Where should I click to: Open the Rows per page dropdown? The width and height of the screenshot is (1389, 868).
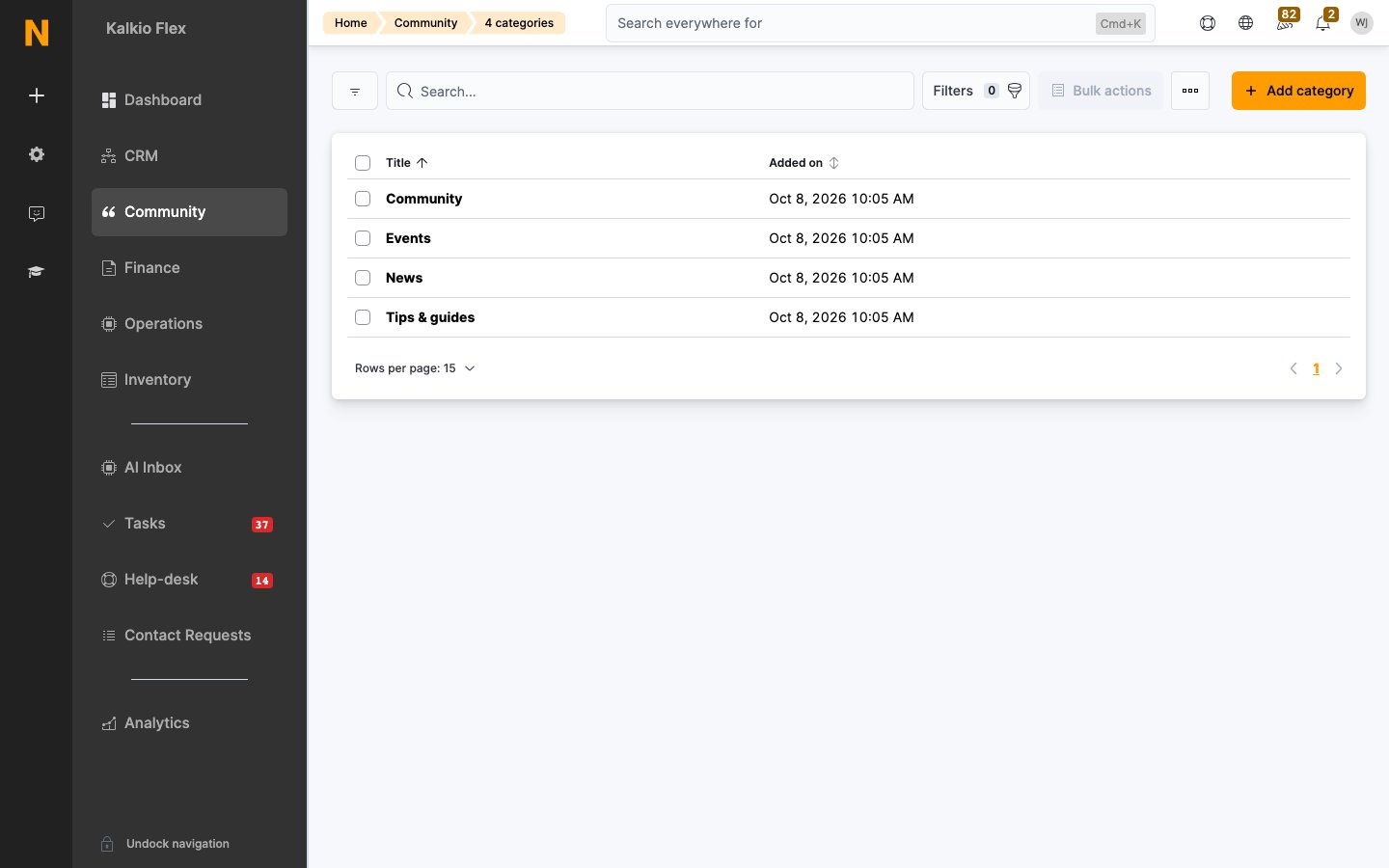point(415,368)
